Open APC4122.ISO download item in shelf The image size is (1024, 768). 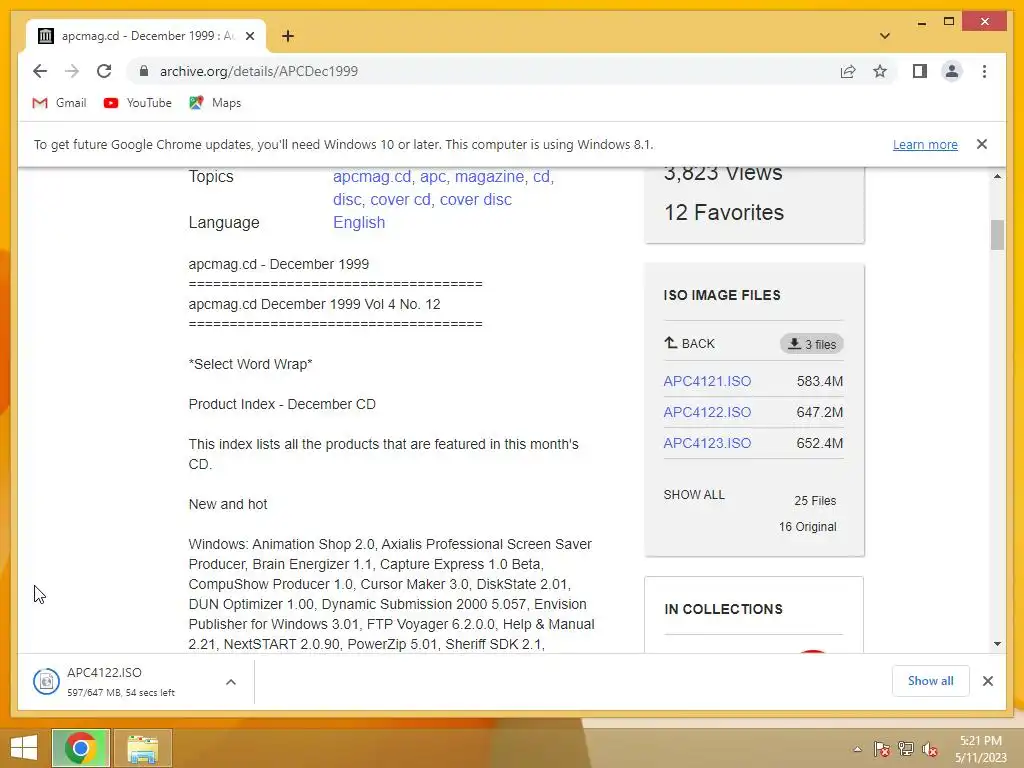coord(120,681)
